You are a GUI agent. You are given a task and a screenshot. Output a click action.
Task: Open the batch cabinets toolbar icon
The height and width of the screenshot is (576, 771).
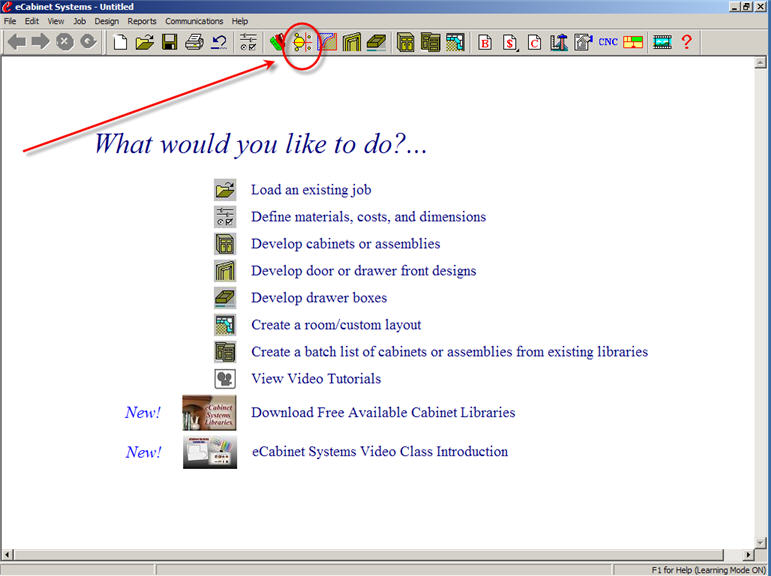pos(430,42)
